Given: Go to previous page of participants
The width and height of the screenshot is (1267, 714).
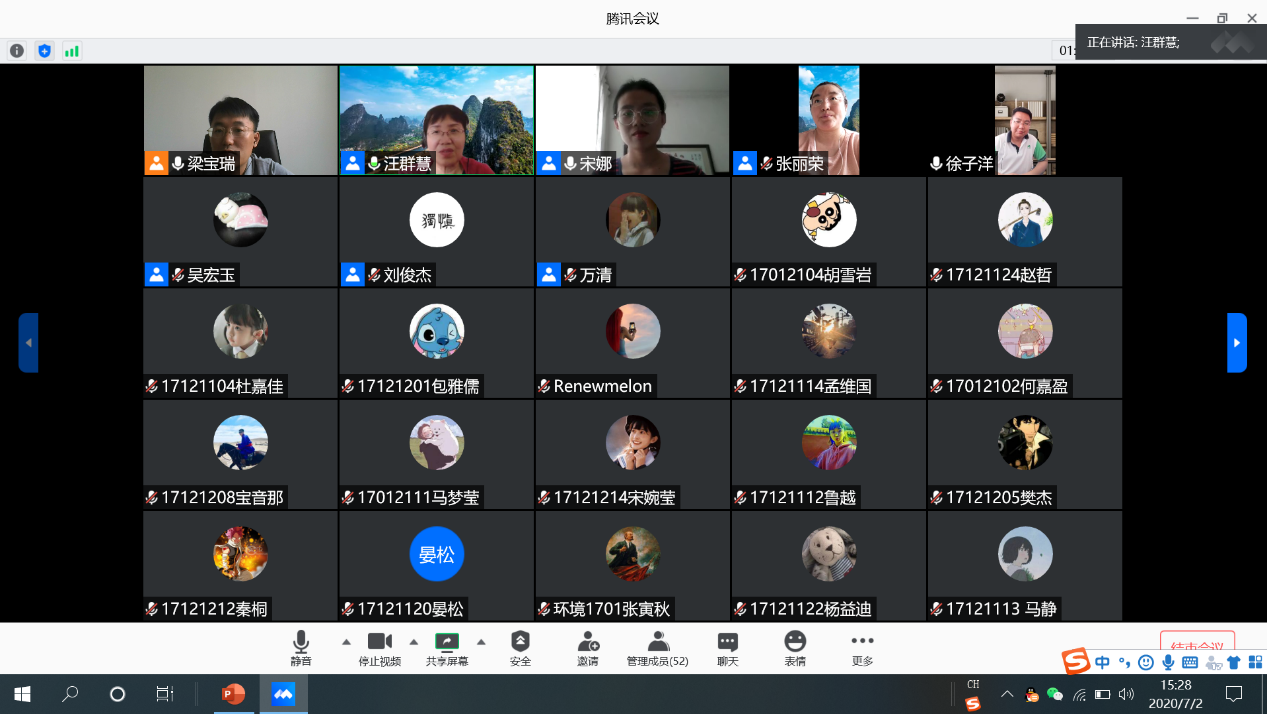Looking at the screenshot, I should 28,343.
